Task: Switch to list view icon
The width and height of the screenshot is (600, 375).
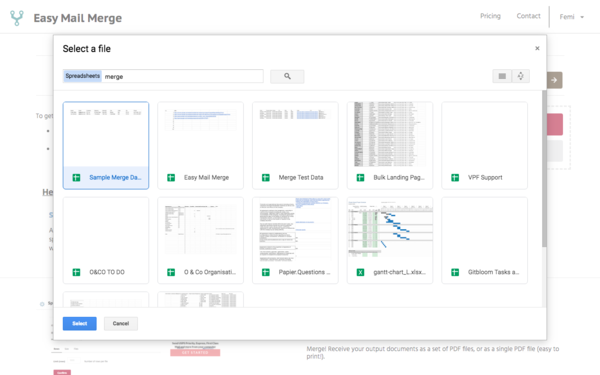Action: pyautogui.click(x=502, y=76)
